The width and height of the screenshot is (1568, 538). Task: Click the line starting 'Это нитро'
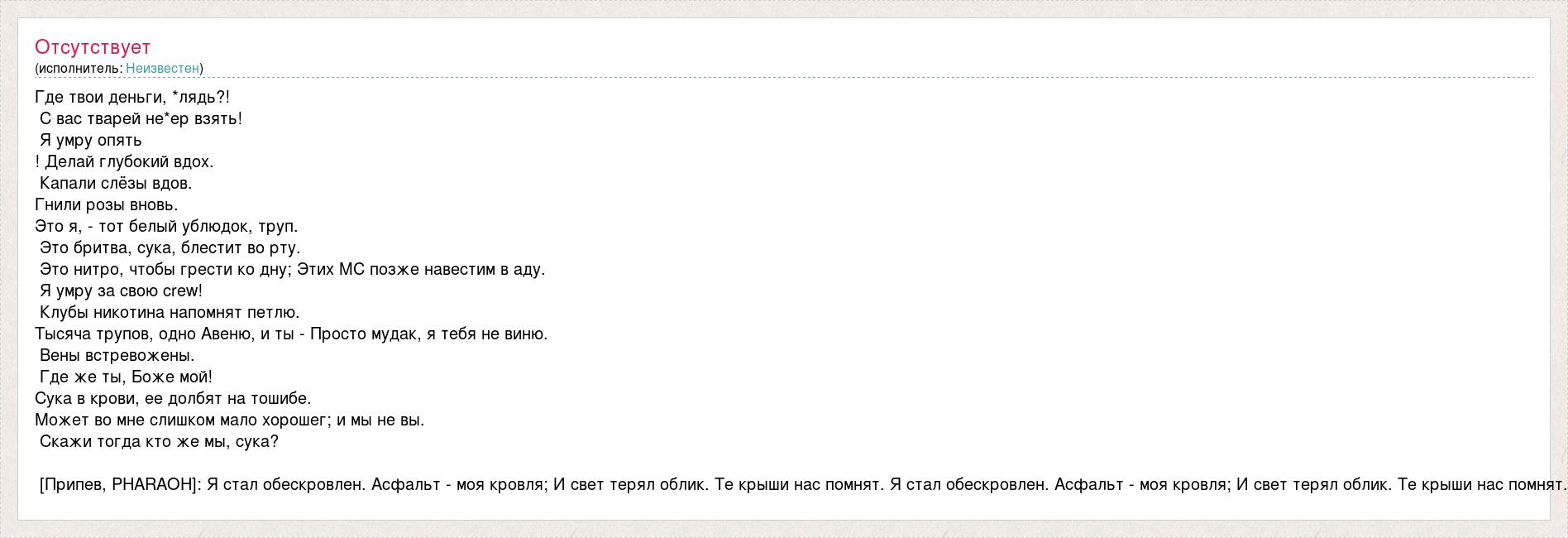292,269
